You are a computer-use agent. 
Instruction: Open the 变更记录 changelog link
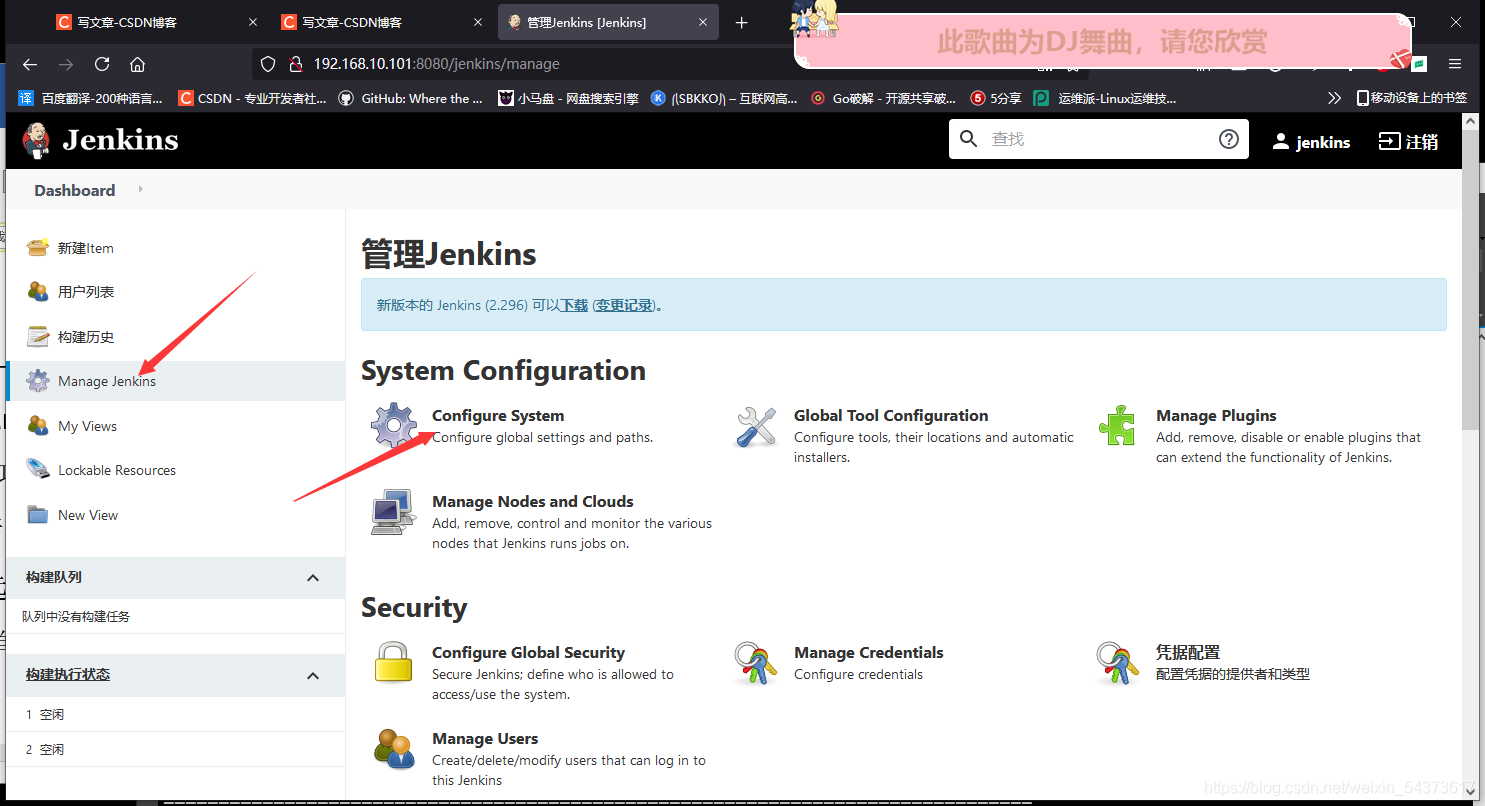(624, 305)
